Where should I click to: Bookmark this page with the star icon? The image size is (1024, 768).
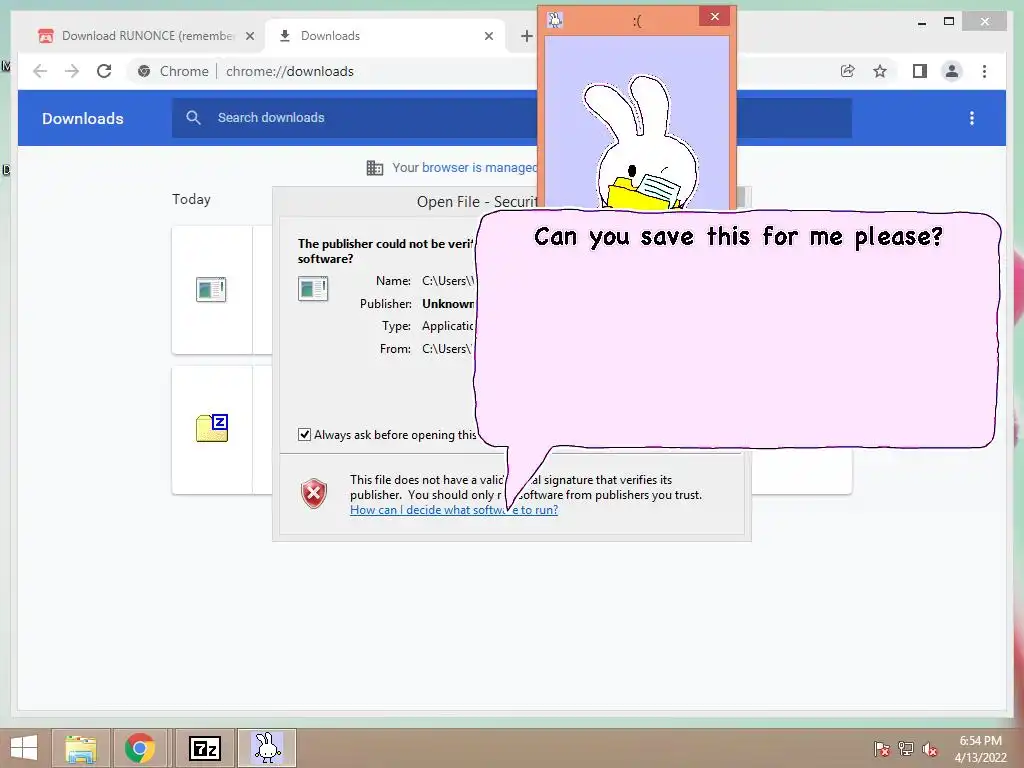click(880, 71)
